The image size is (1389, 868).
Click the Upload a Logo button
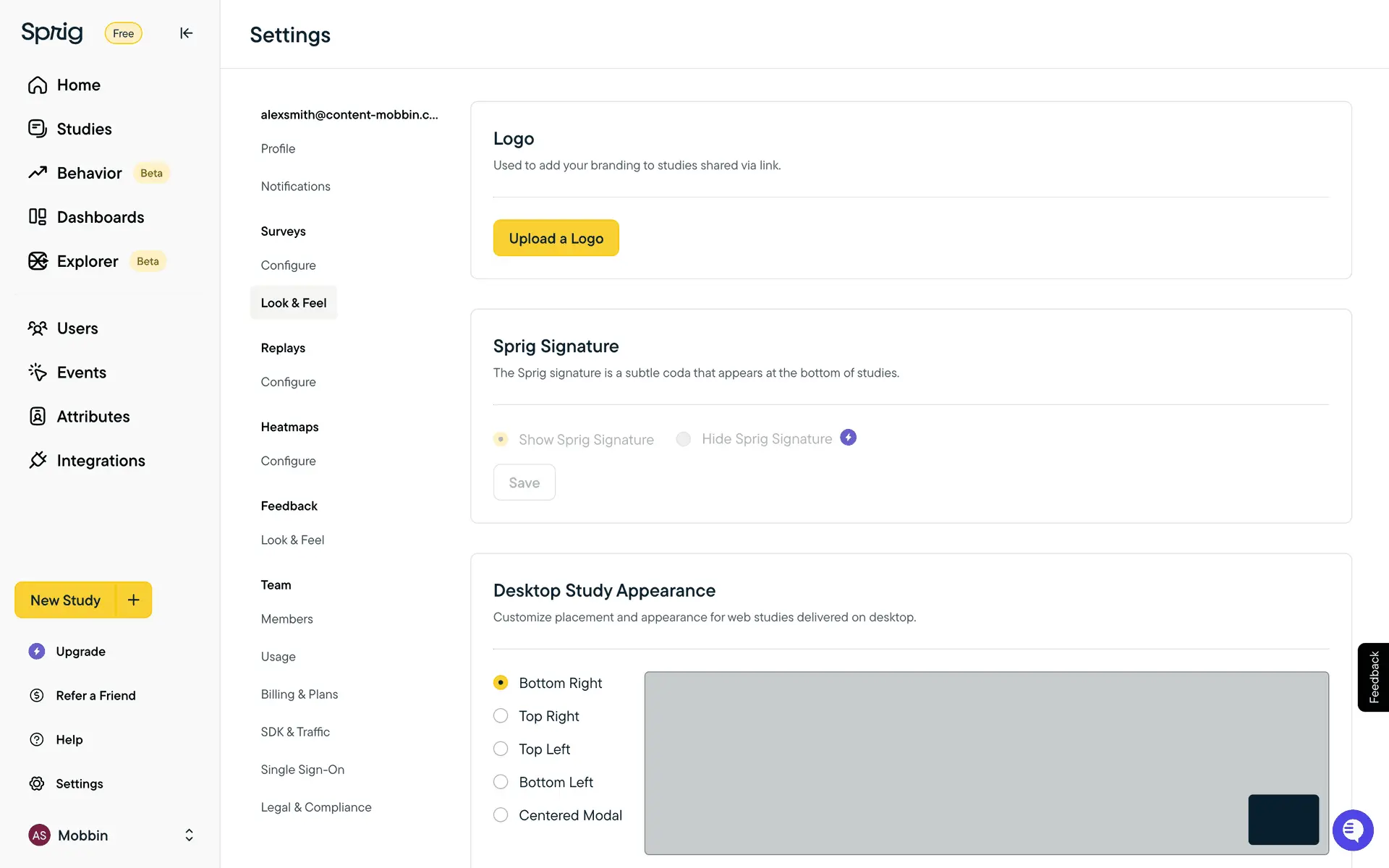click(x=556, y=238)
